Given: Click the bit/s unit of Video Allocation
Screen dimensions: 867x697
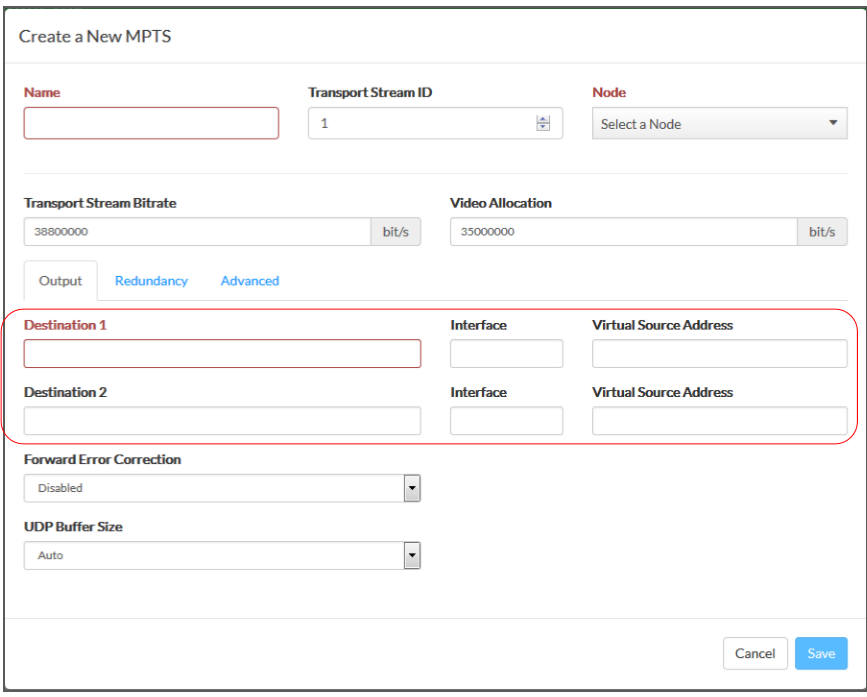Looking at the screenshot, I should [822, 232].
